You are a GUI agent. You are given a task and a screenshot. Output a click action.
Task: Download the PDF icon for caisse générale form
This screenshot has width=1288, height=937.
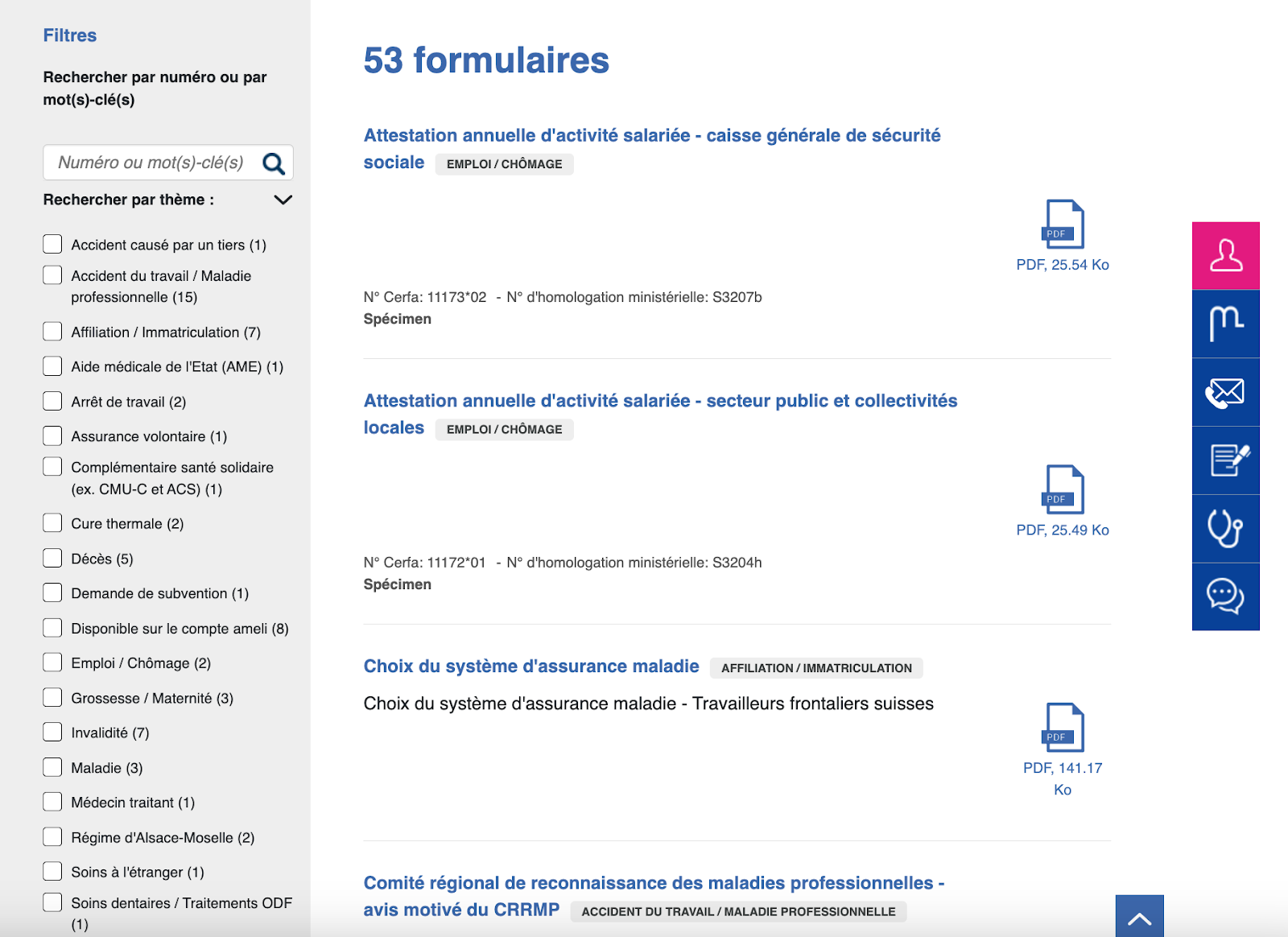click(1063, 224)
